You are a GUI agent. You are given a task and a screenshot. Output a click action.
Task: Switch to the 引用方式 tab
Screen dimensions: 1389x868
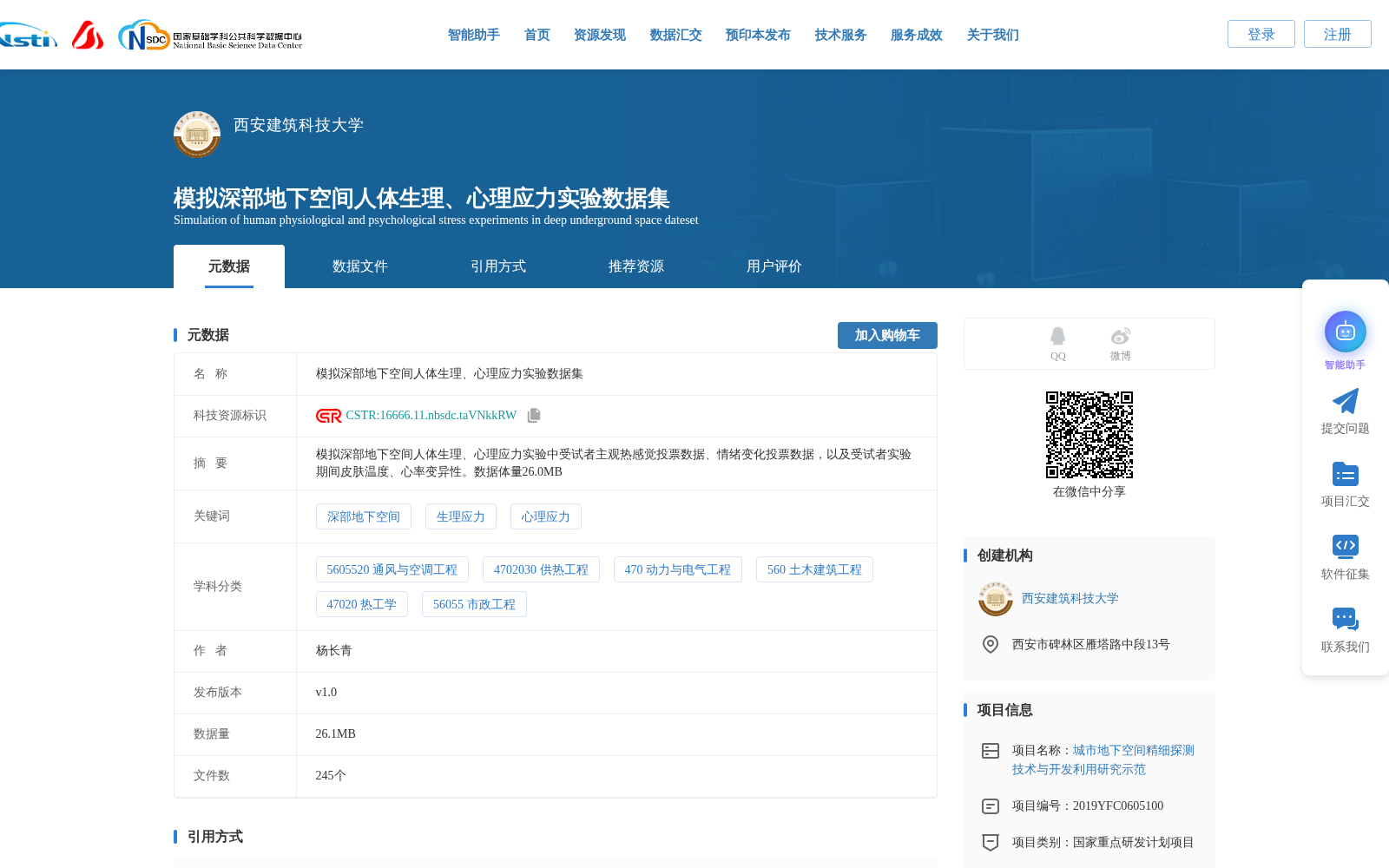(498, 266)
